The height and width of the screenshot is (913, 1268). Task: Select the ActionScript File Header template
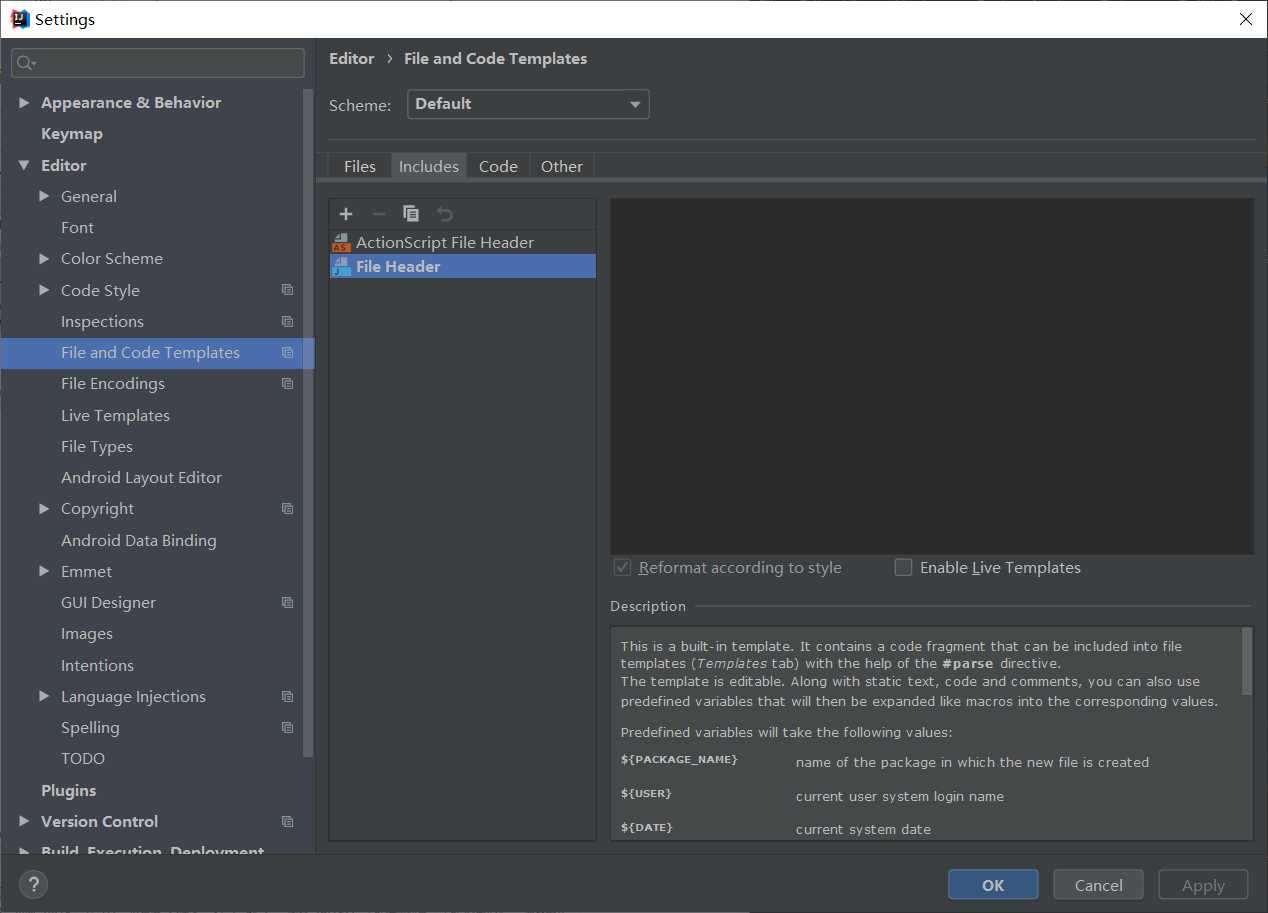(x=444, y=242)
